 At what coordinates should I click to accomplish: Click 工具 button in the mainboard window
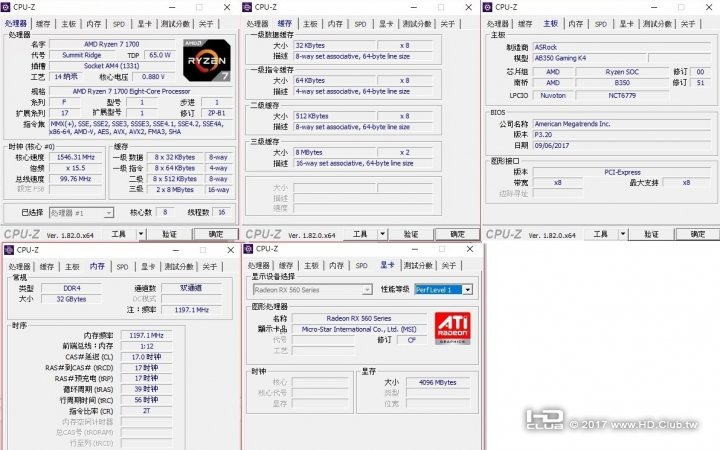[x=601, y=234]
